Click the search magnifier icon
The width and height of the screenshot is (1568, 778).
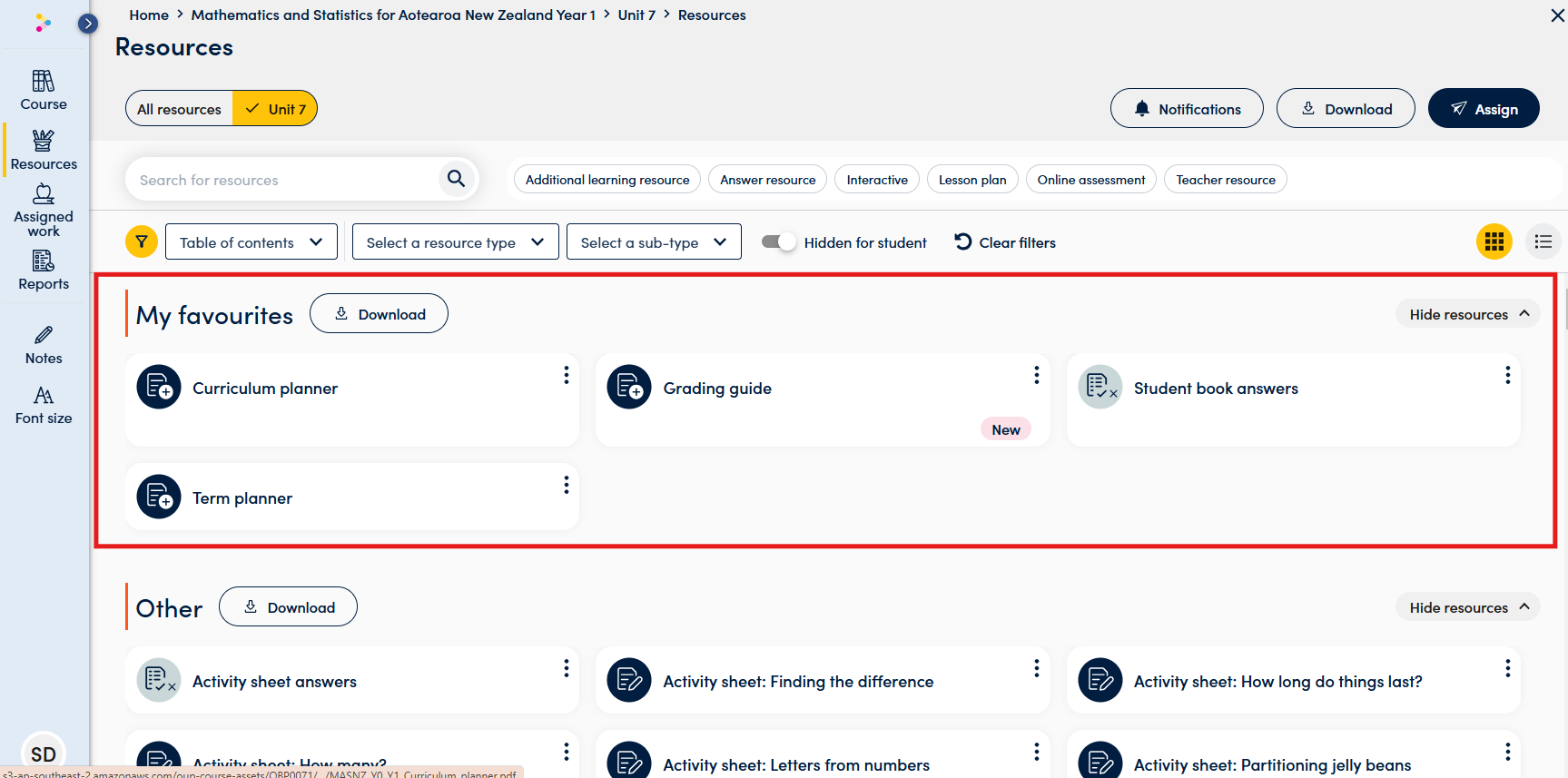point(456,179)
